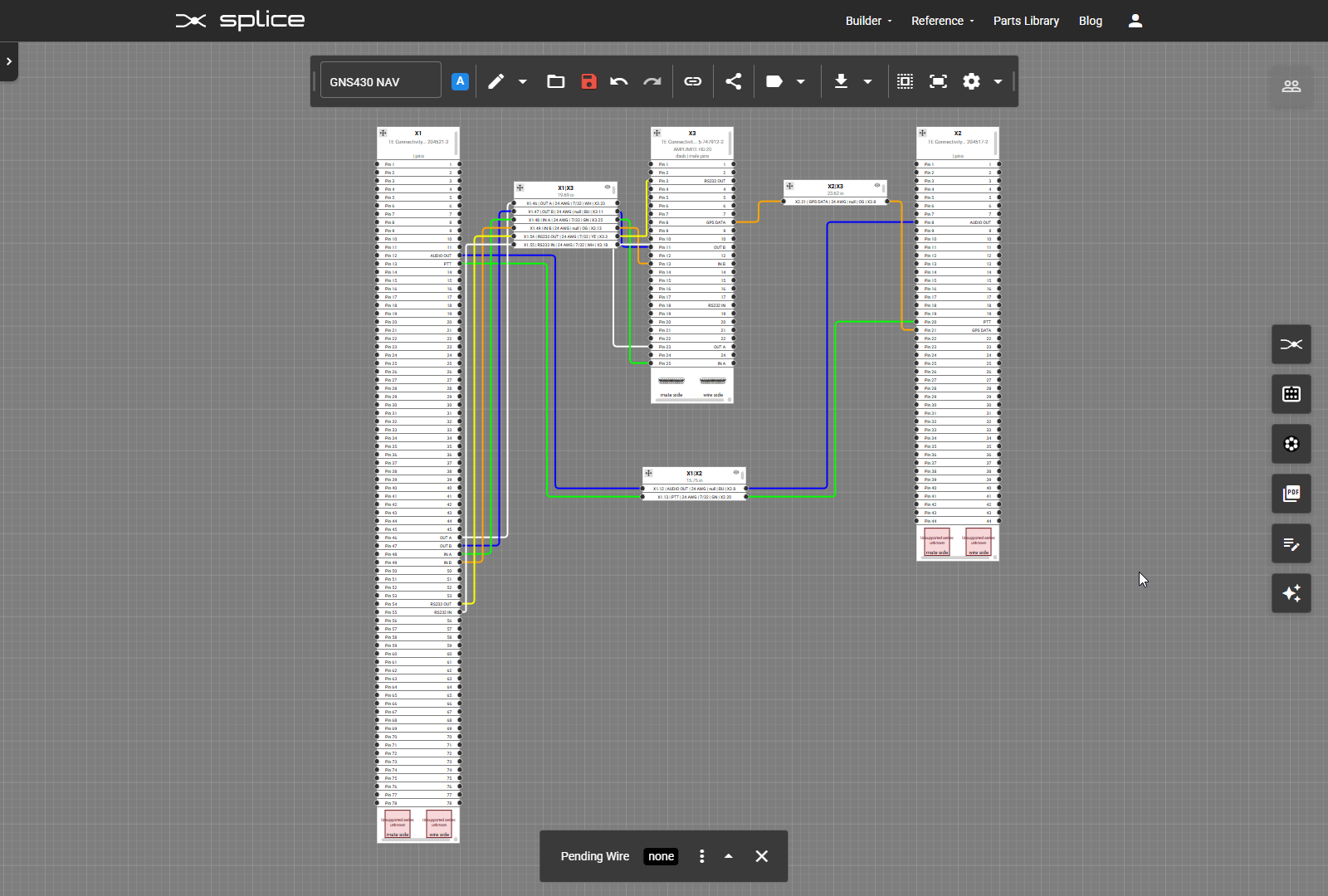Toggle the eye icon on X1|X2

(737, 472)
